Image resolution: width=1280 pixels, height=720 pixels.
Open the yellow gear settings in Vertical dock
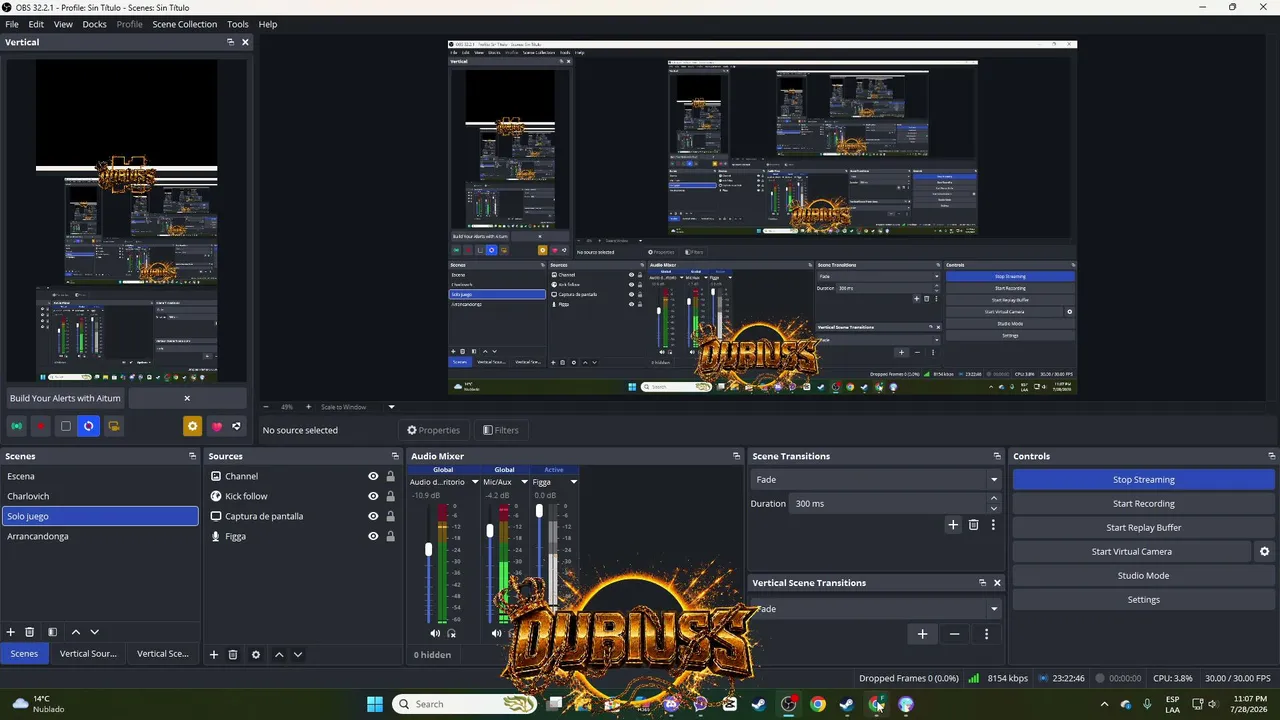192,426
